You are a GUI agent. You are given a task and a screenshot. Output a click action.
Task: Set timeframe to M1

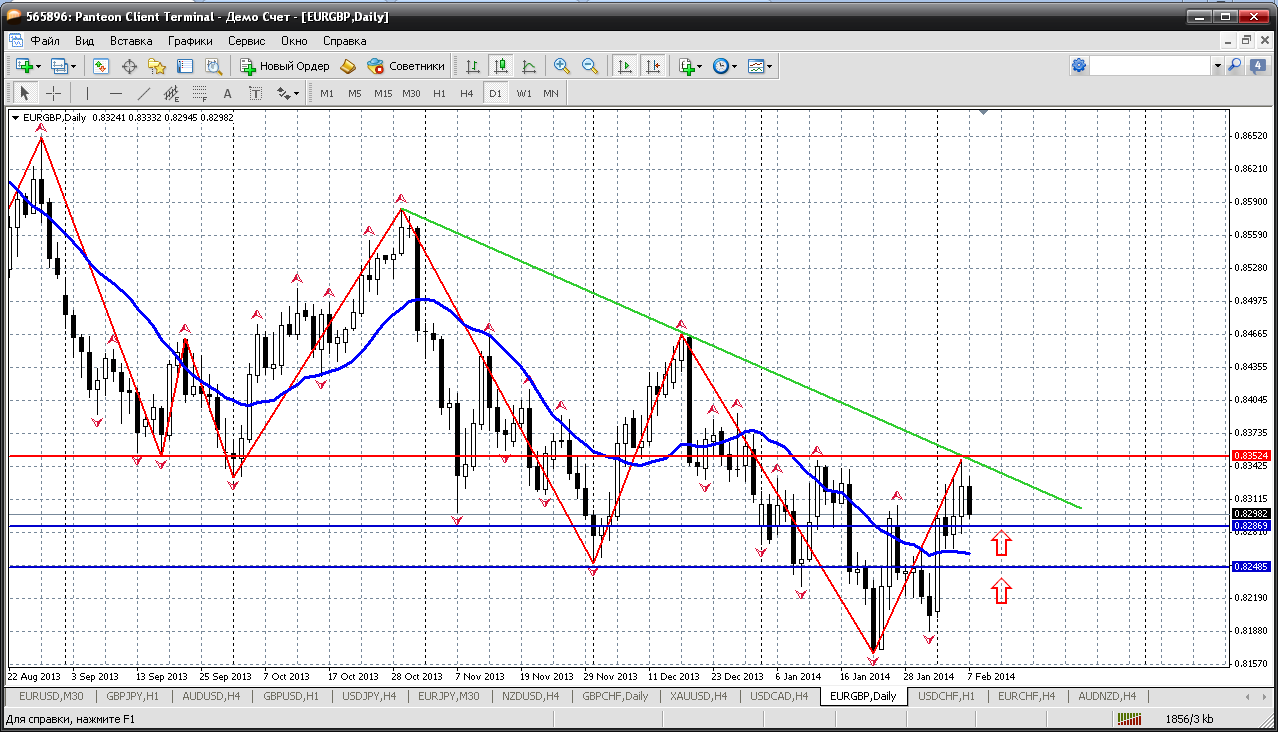327,93
